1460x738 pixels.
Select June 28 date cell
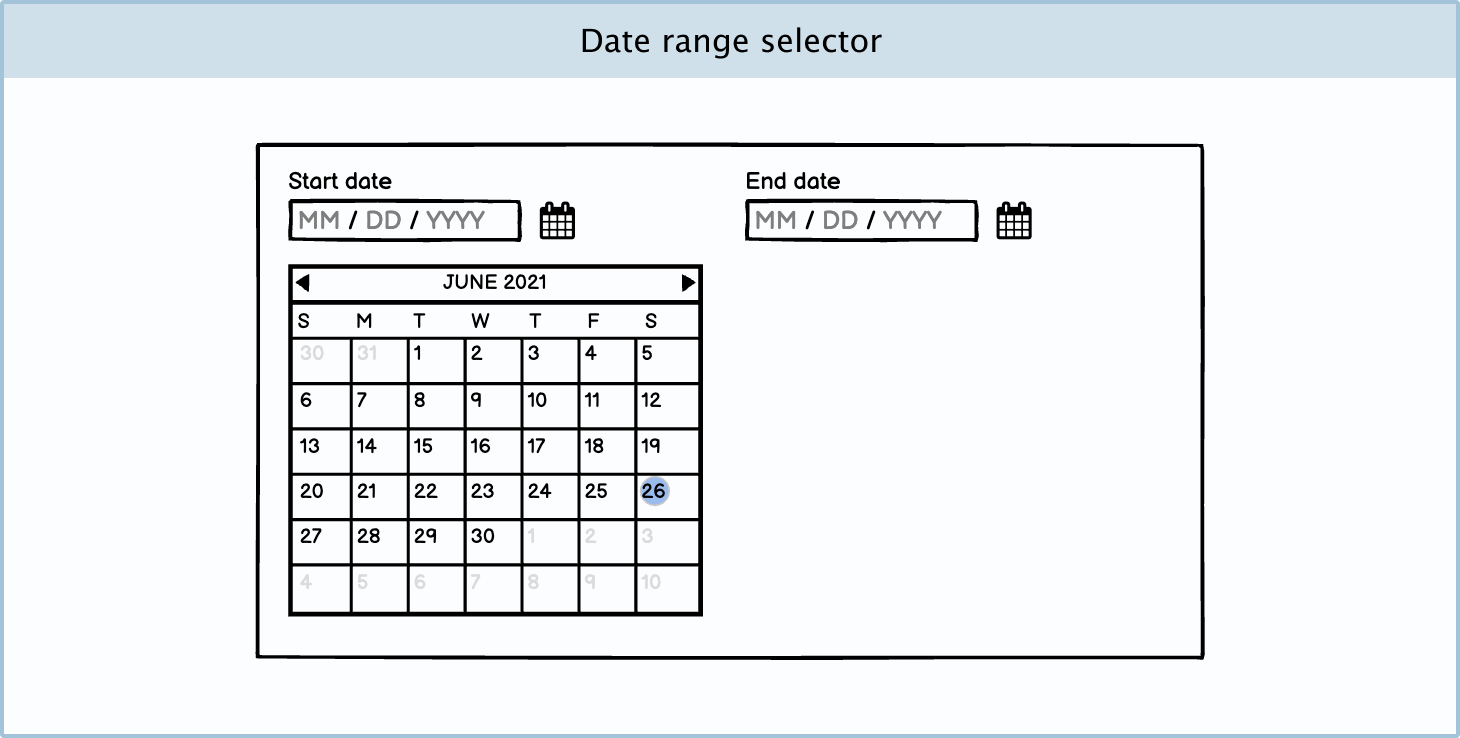[x=379, y=542]
